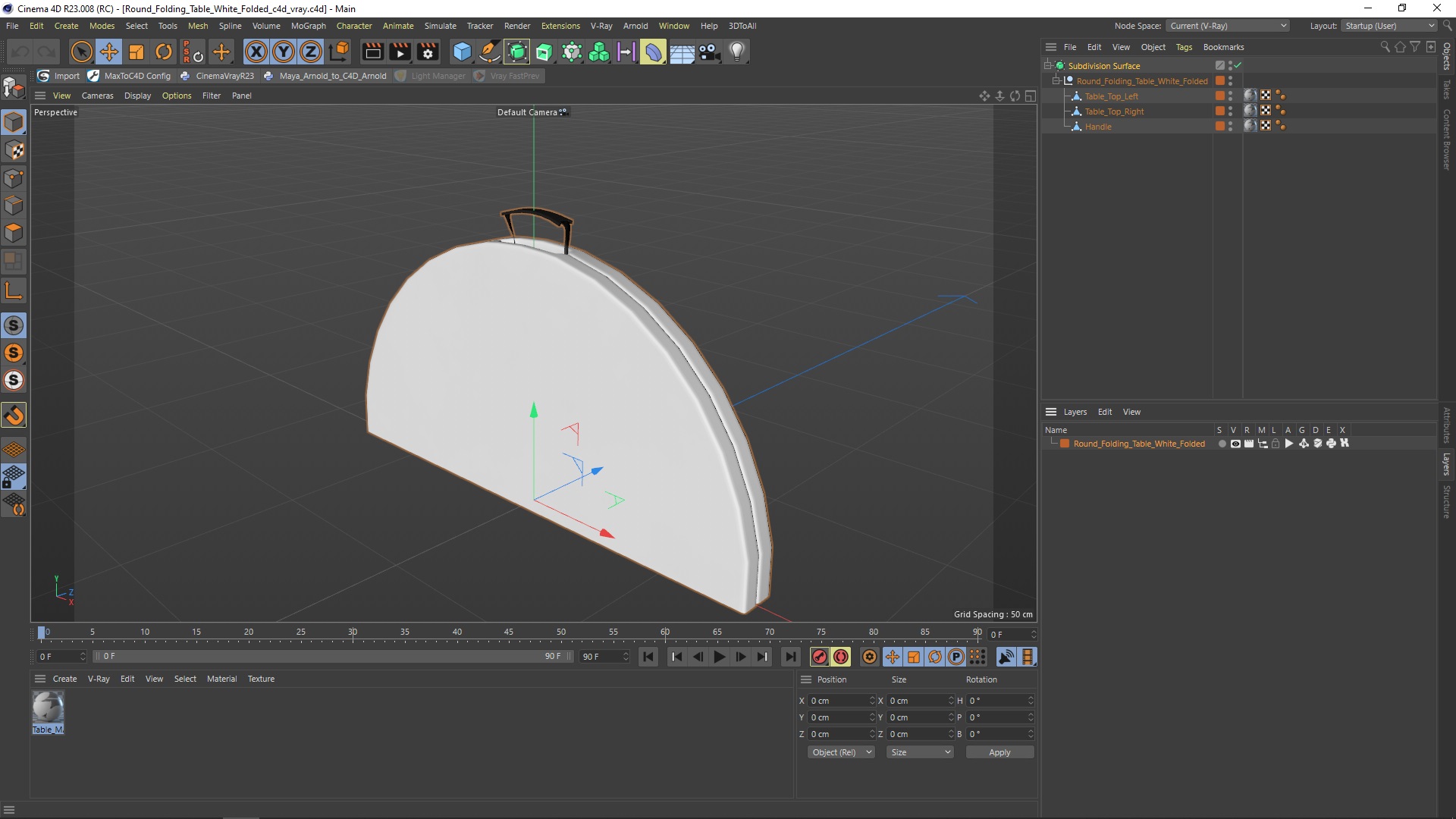Activate the Scale tool in top toolbar
The height and width of the screenshot is (819, 1456).
coord(136,52)
